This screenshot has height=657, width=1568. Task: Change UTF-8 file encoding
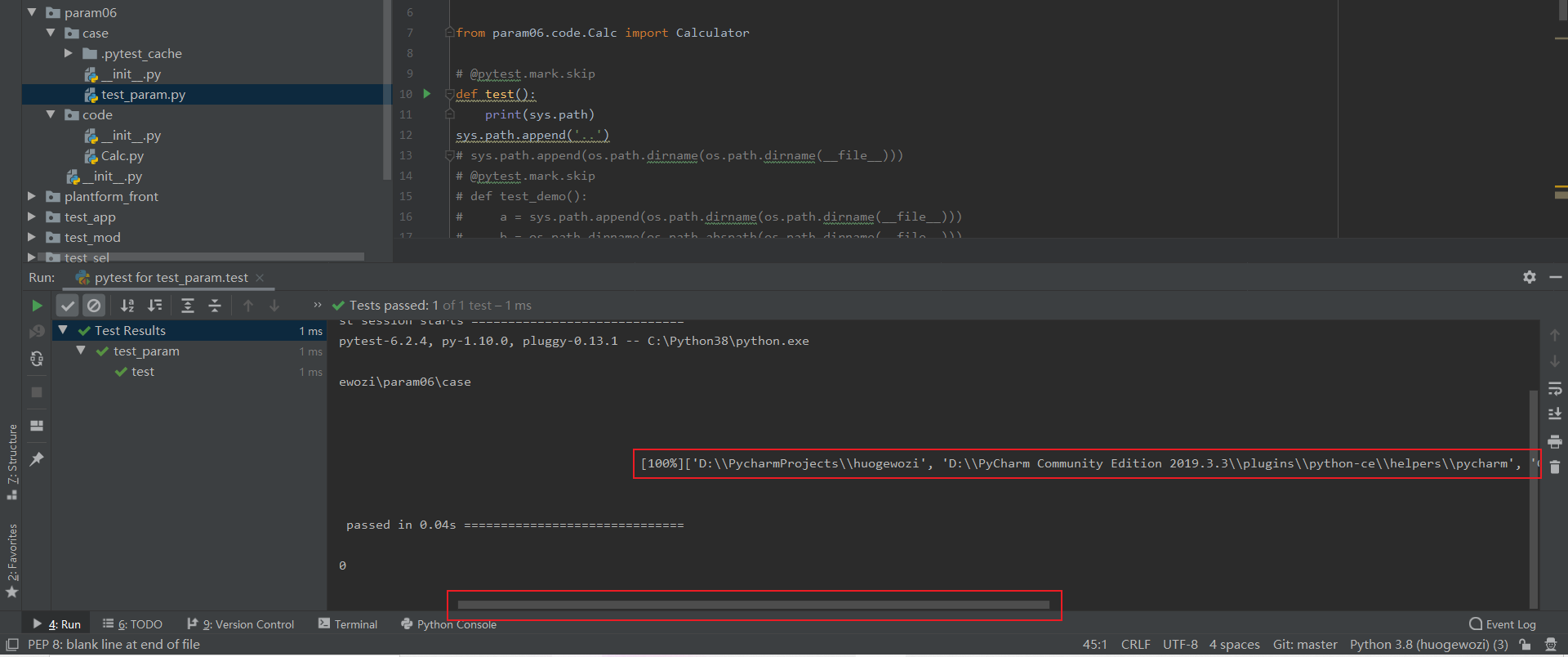coord(1180,645)
